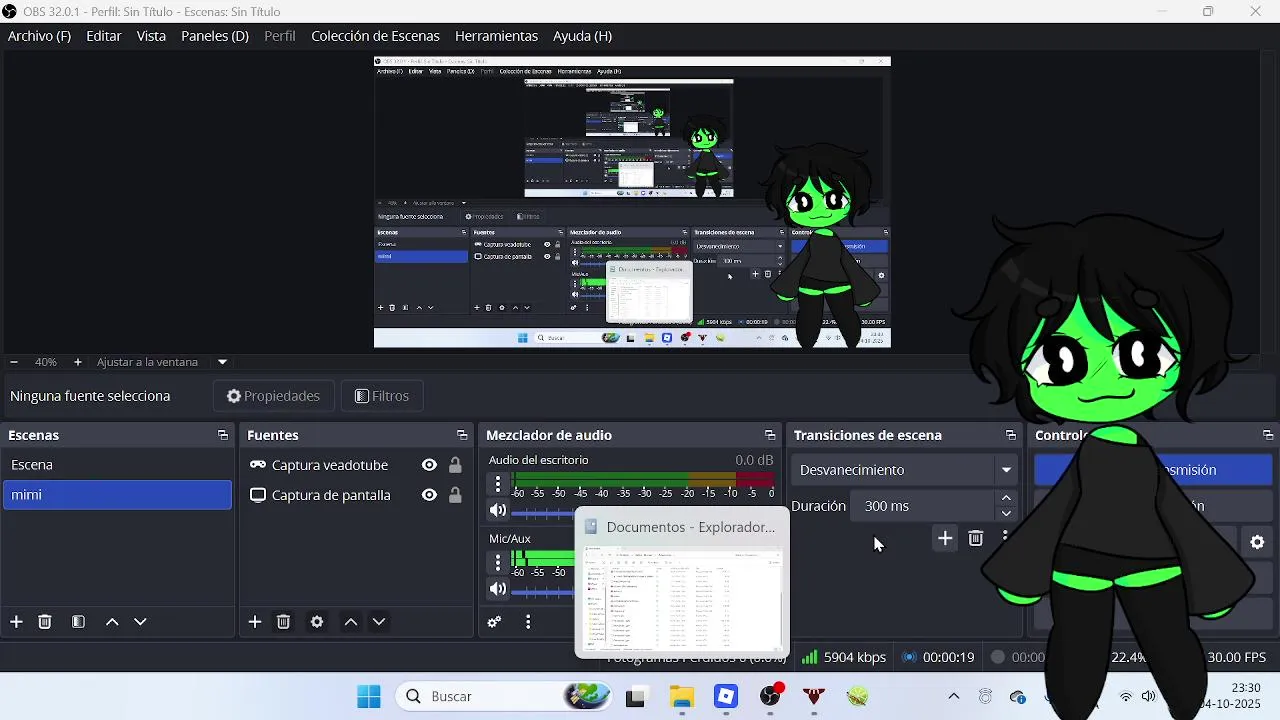
Task: Zoom out preview with minus icon
Action: point(14,362)
